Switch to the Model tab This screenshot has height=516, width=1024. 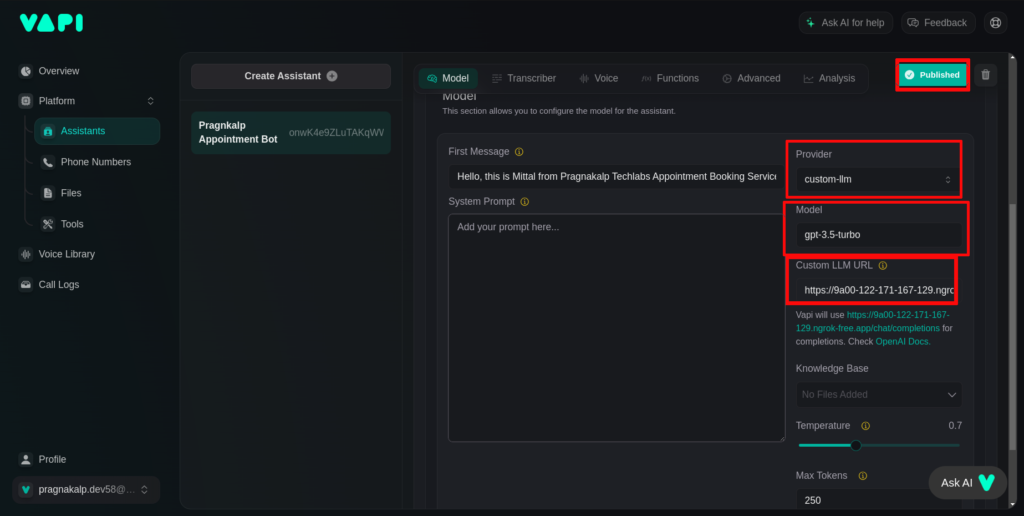click(x=448, y=78)
